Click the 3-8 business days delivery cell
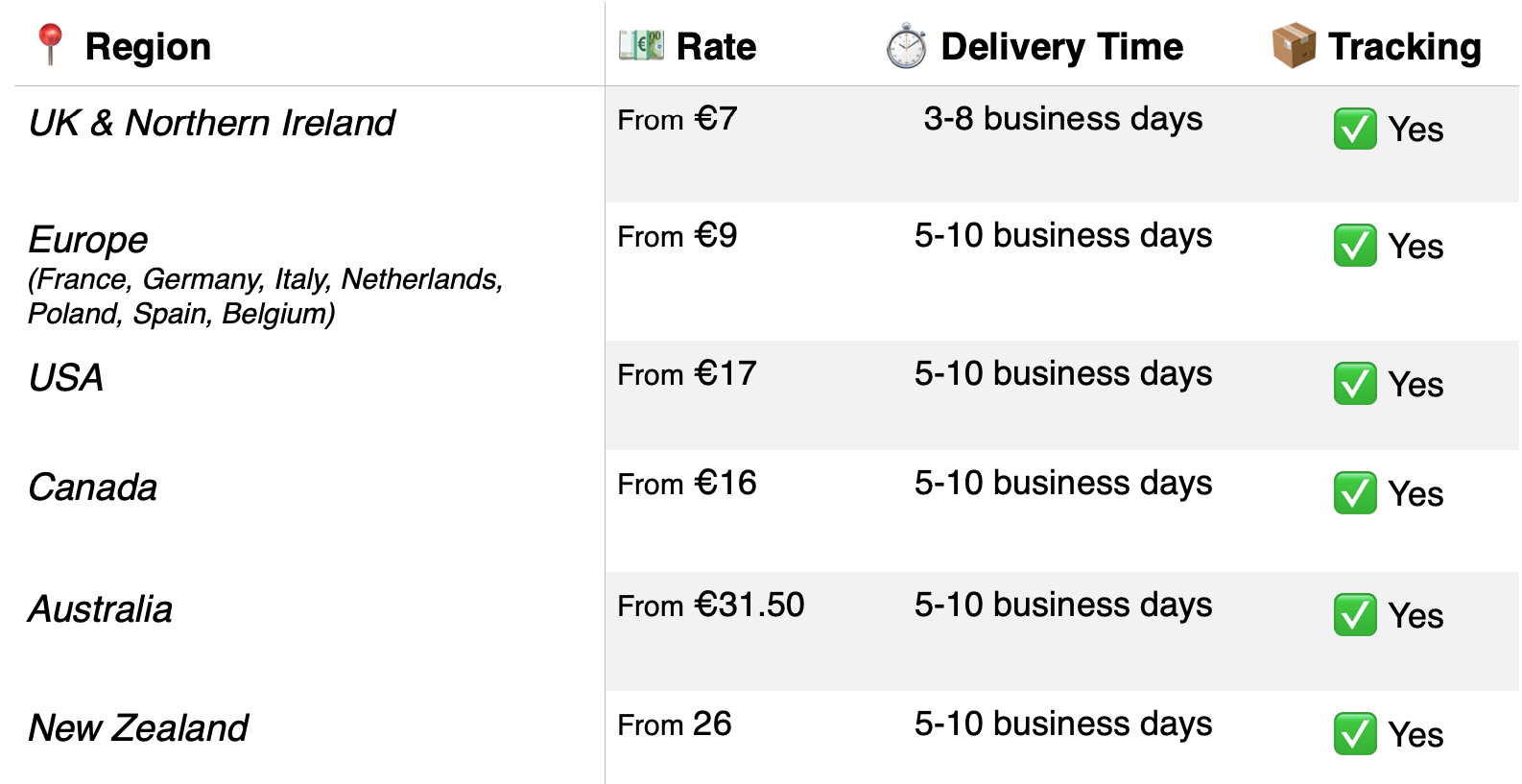Screen dimensions: 1522x784 1063,119
